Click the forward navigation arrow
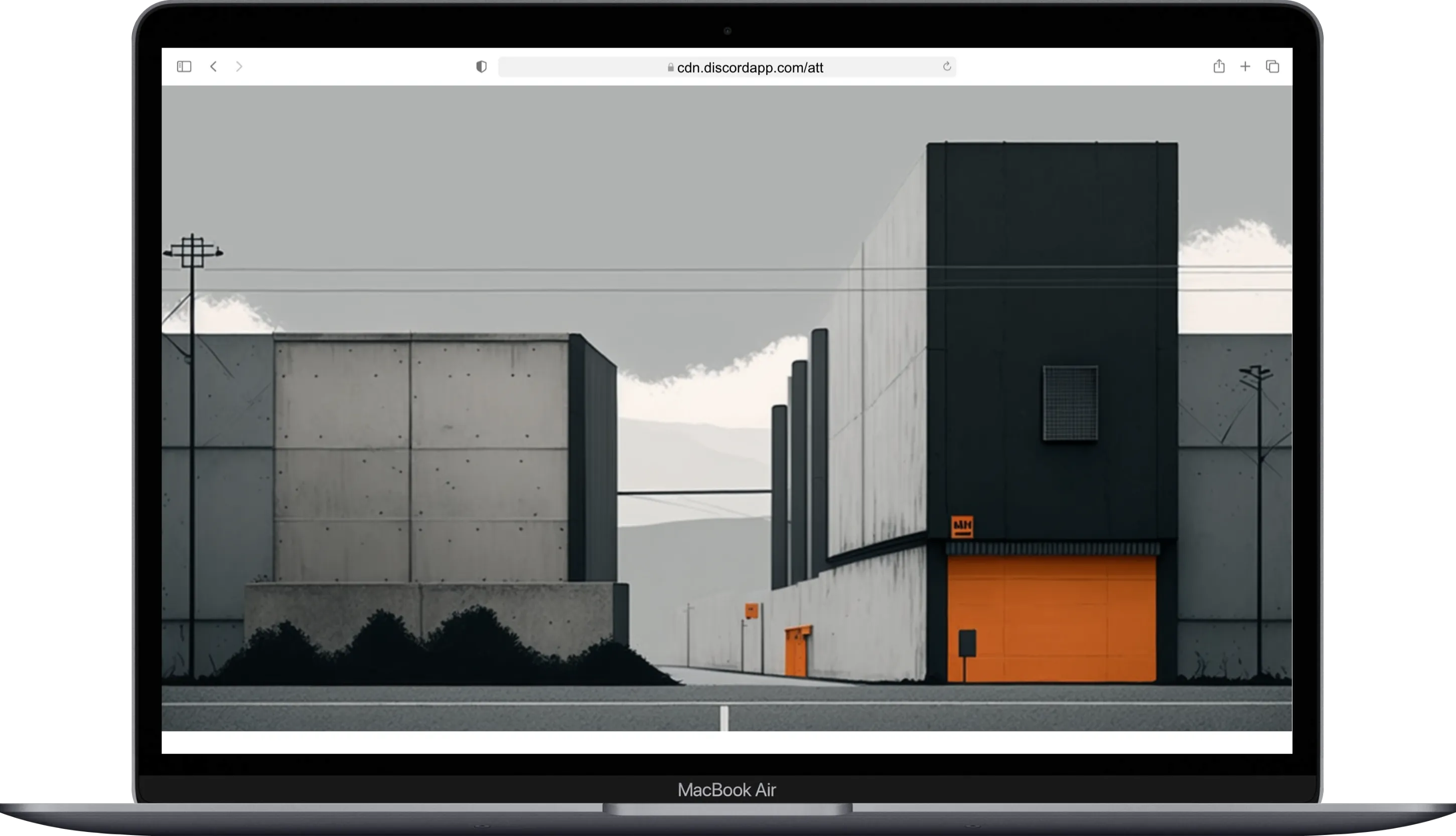The image size is (1456, 836). (239, 67)
